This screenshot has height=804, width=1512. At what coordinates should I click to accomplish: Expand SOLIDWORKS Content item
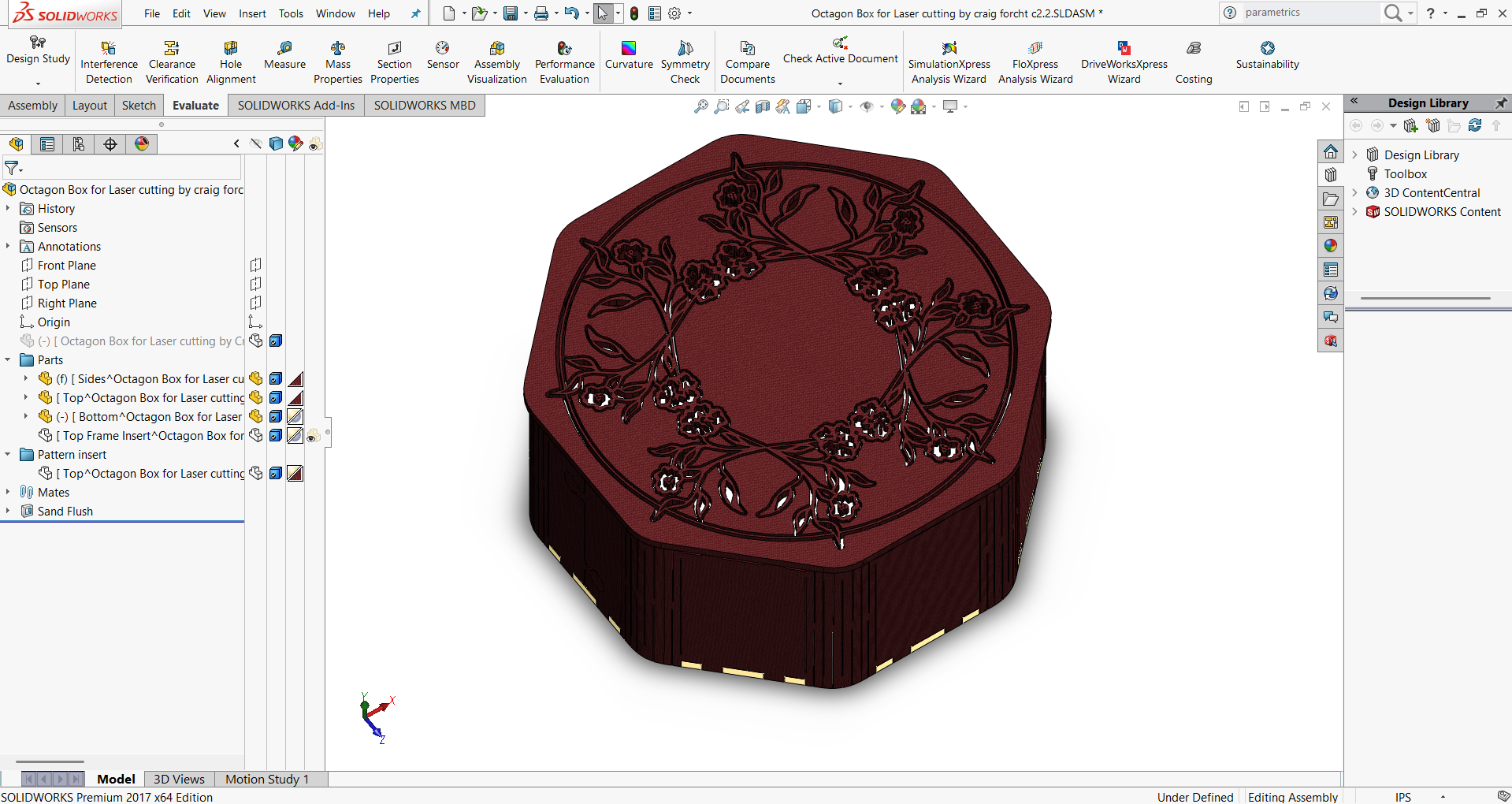pos(1355,211)
